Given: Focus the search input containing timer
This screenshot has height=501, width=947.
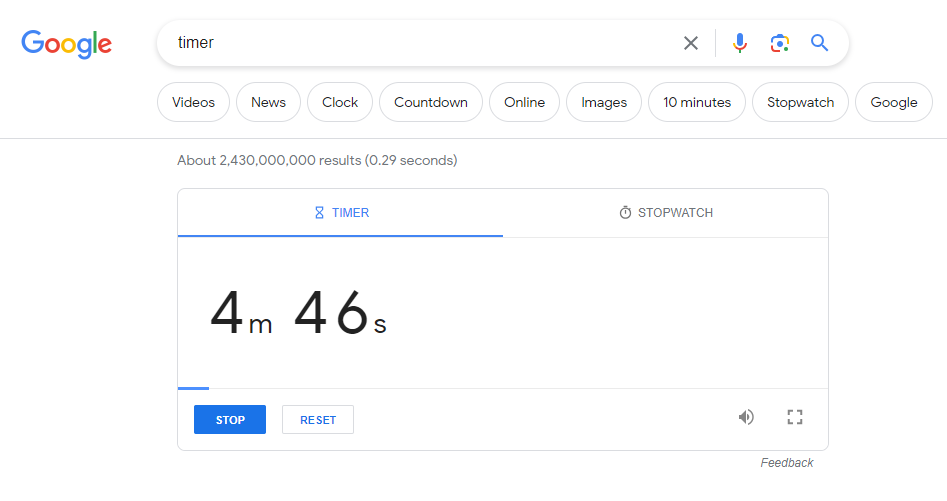Looking at the screenshot, I should (423, 43).
